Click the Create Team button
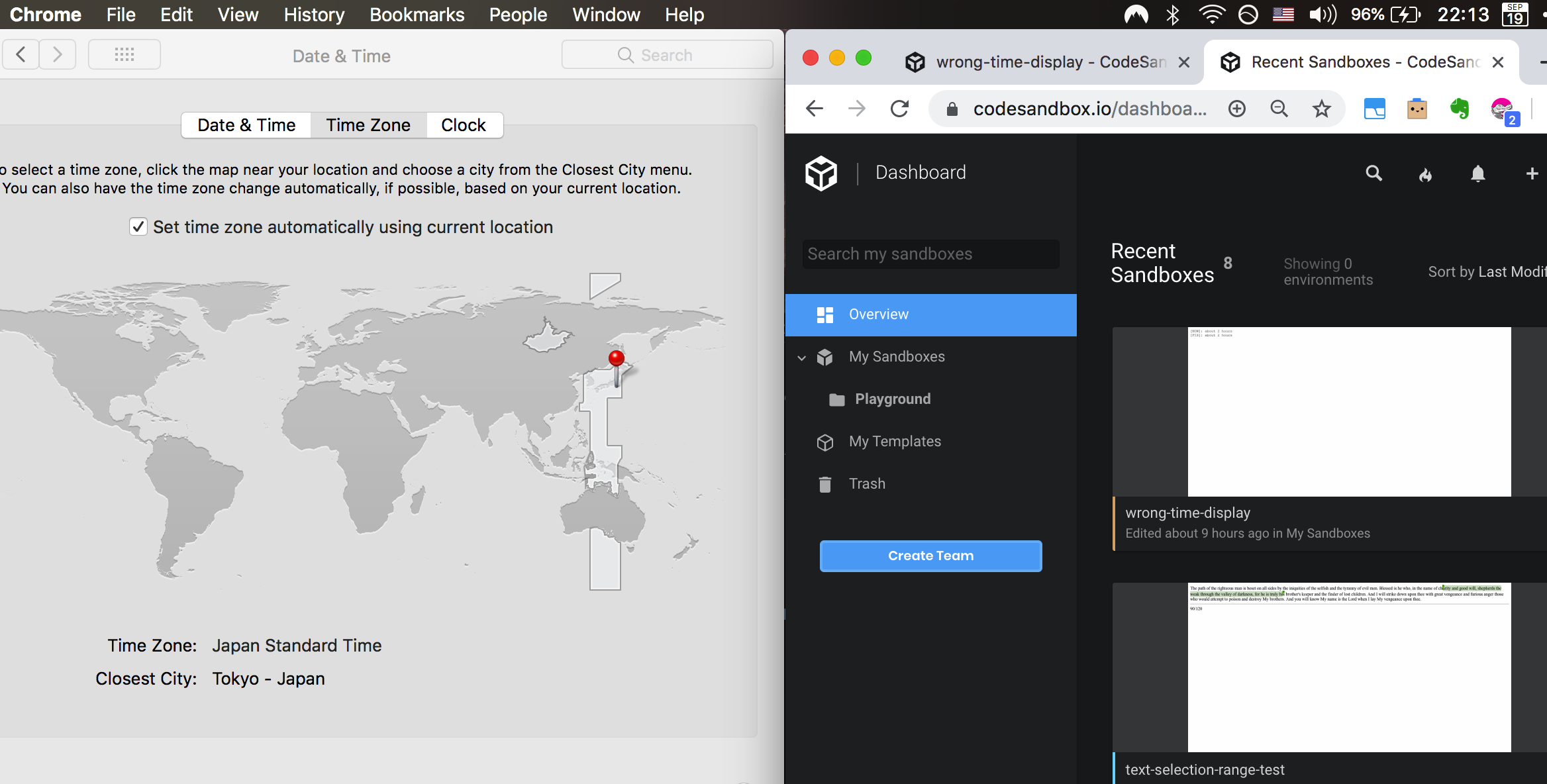 point(930,556)
